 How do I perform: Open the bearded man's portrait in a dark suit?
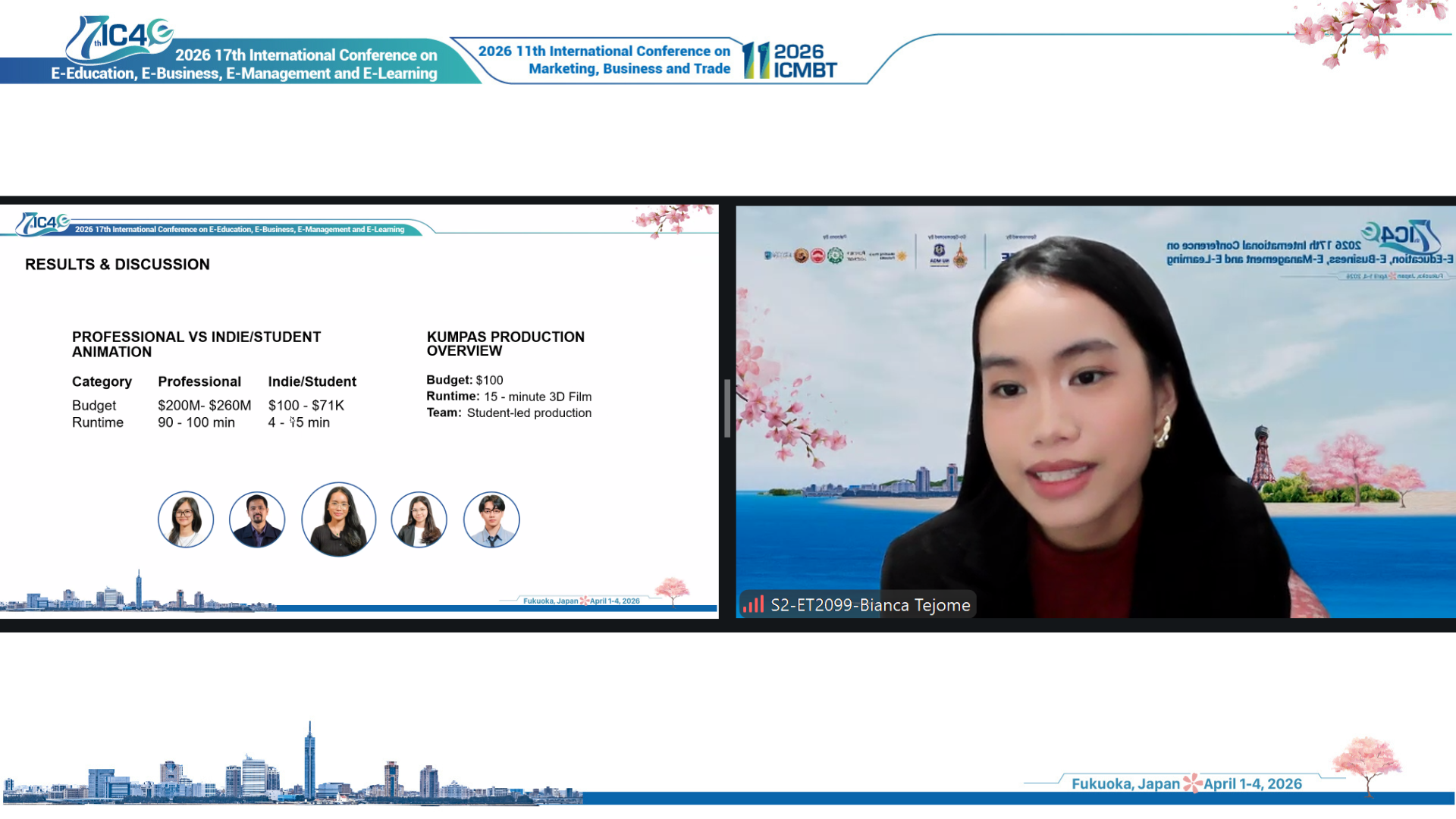pyautogui.click(x=257, y=519)
